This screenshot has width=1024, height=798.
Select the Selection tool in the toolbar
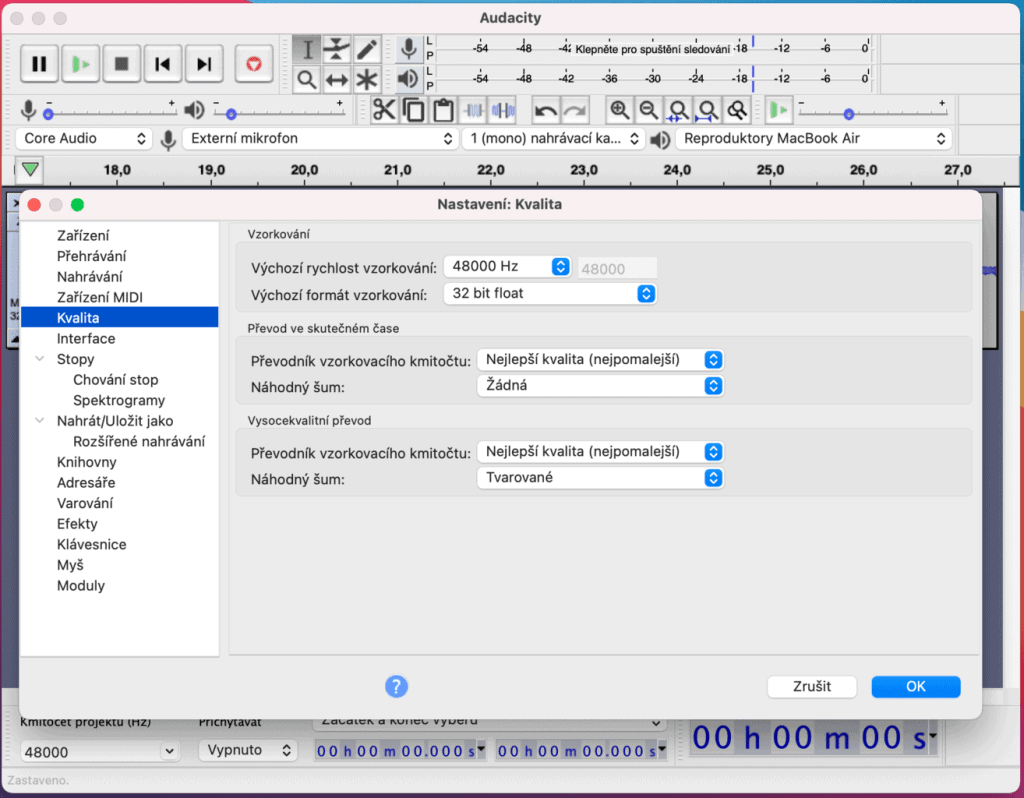pyautogui.click(x=308, y=48)
